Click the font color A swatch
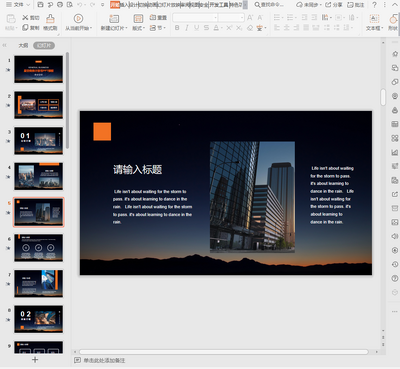400x369 pixels. [x=216, y=28]
